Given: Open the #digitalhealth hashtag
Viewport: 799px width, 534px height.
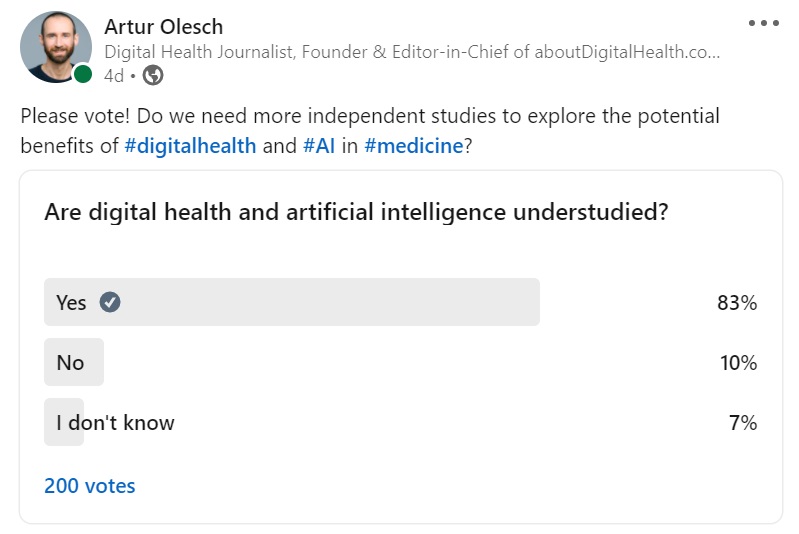Looking at the screenshot, I should click(x=190, y=145).
